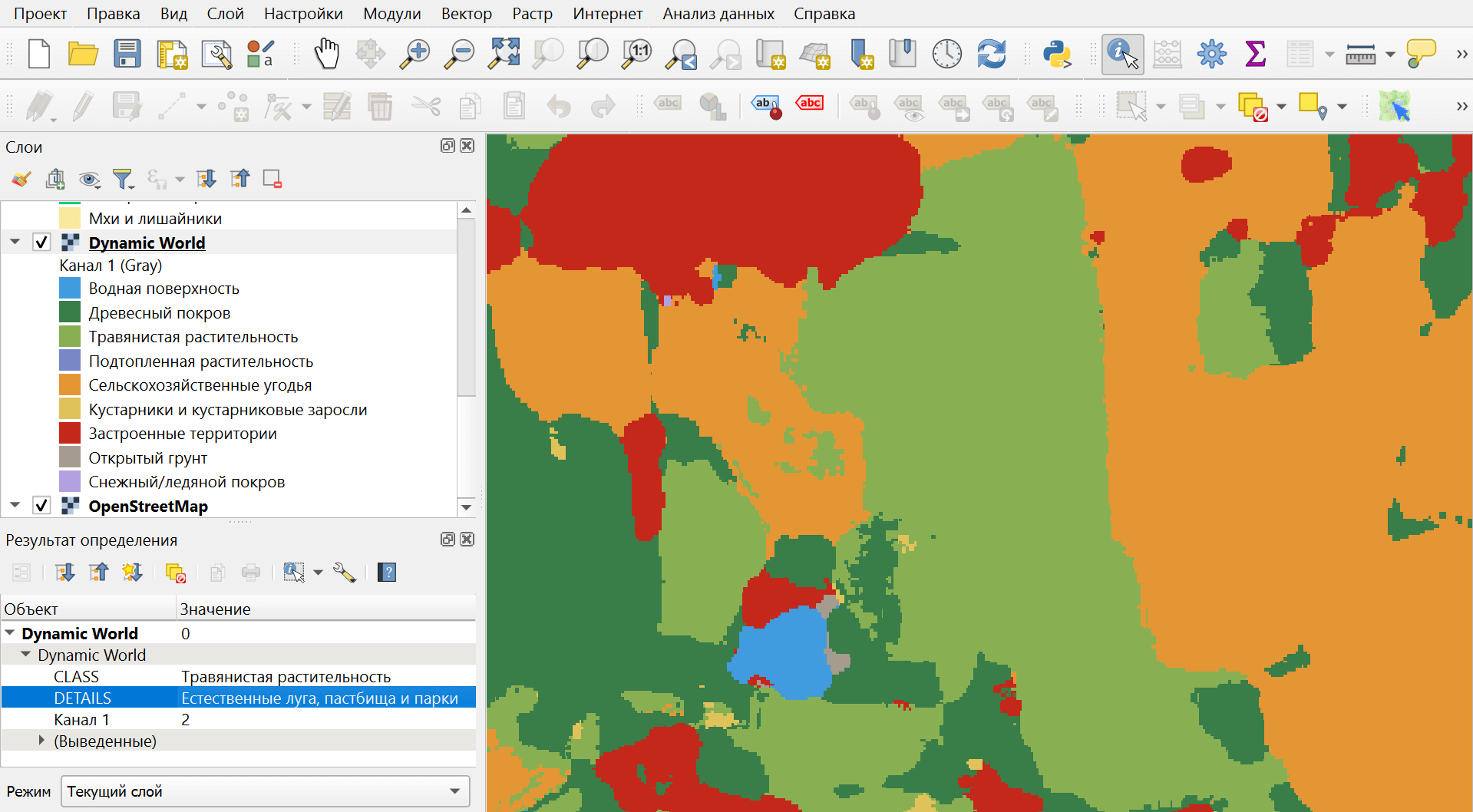Image resolution: width=1473 pixels, height=812 pixels.
Task: Click the measure ruler tool
Action: (1361, 54)
